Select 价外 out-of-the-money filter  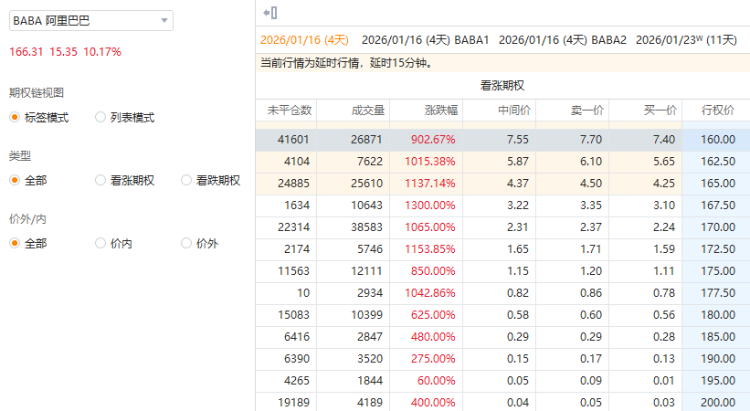(x=186, y=243)
